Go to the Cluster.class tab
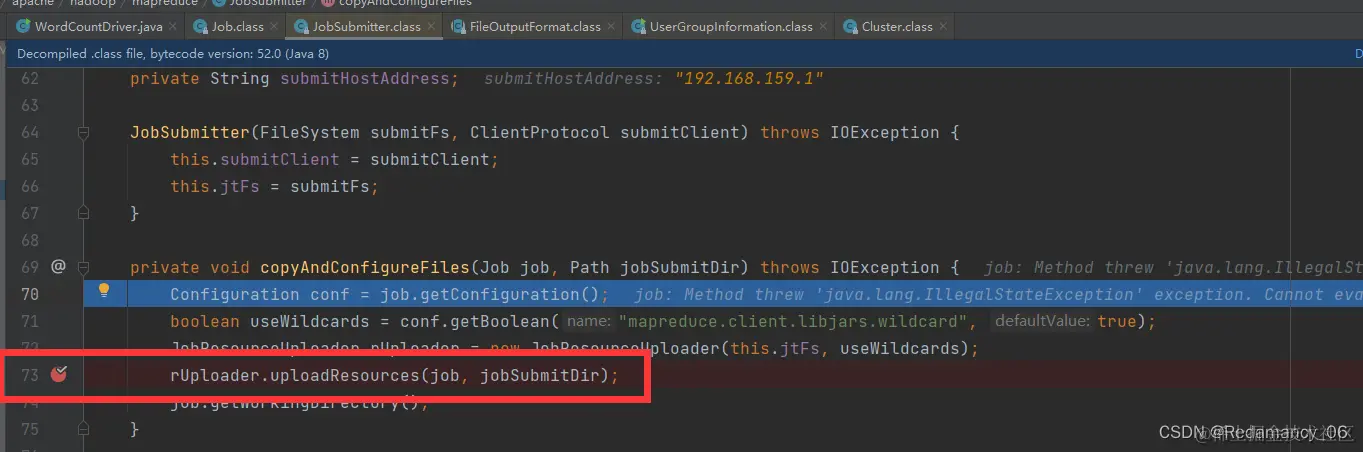 point(895,27)
